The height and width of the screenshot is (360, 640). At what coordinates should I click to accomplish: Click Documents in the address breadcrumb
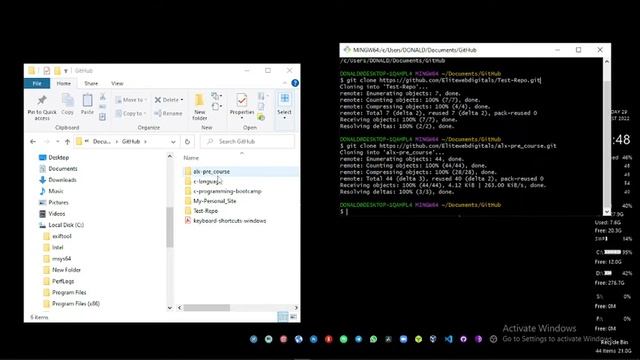(x=102, y=142)
